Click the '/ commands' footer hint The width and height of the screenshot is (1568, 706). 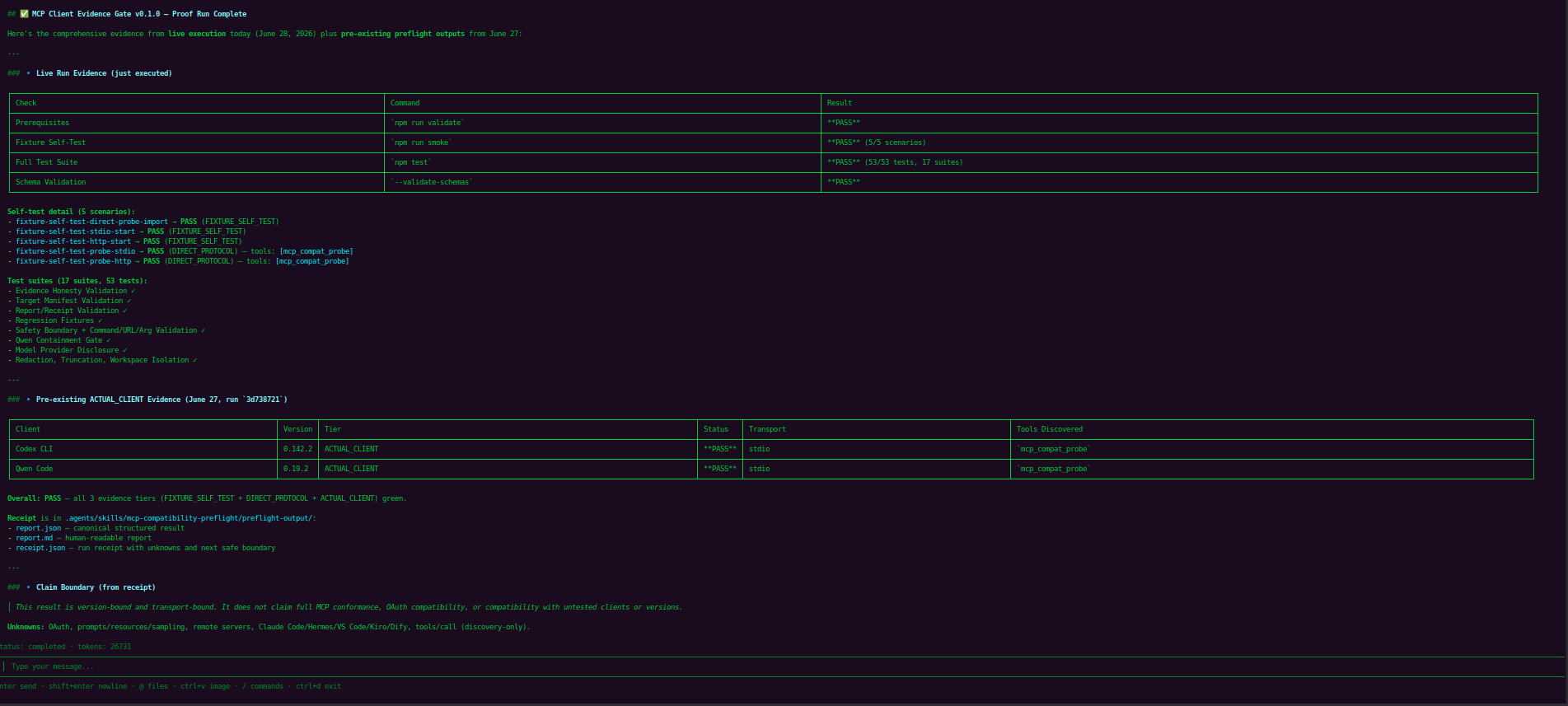point(263,686)
